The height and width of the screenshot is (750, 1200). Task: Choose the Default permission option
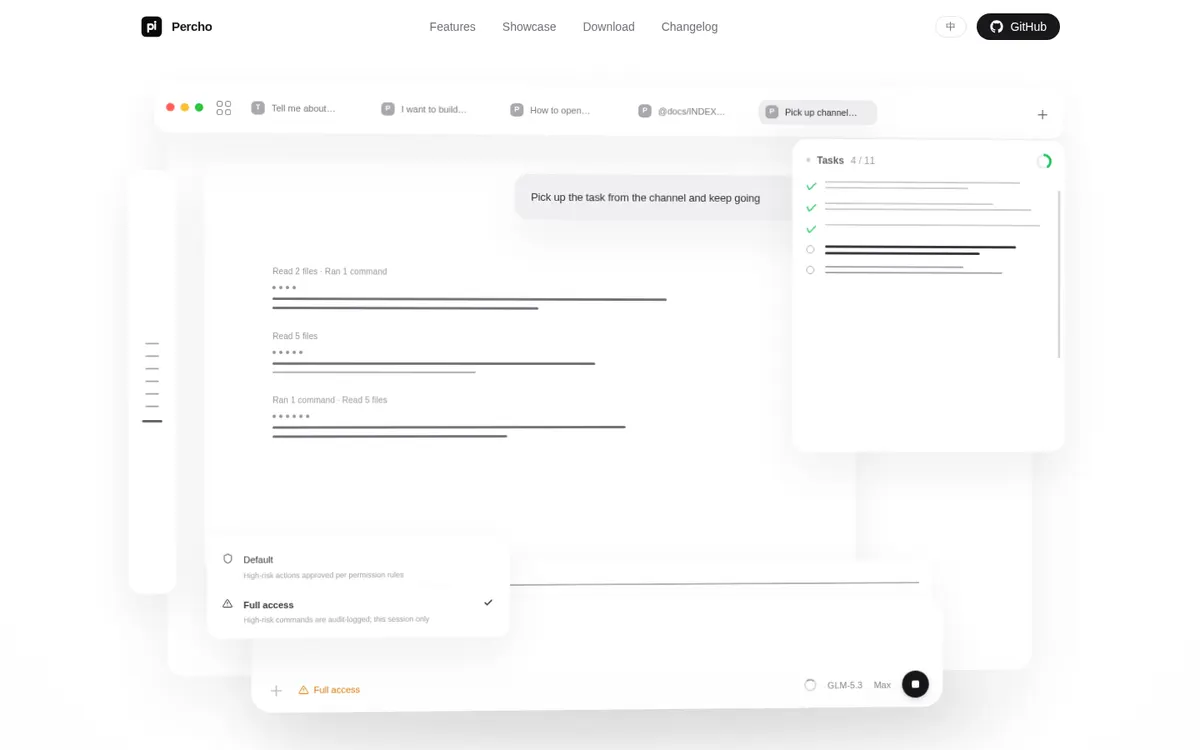(x=358, y=567)
